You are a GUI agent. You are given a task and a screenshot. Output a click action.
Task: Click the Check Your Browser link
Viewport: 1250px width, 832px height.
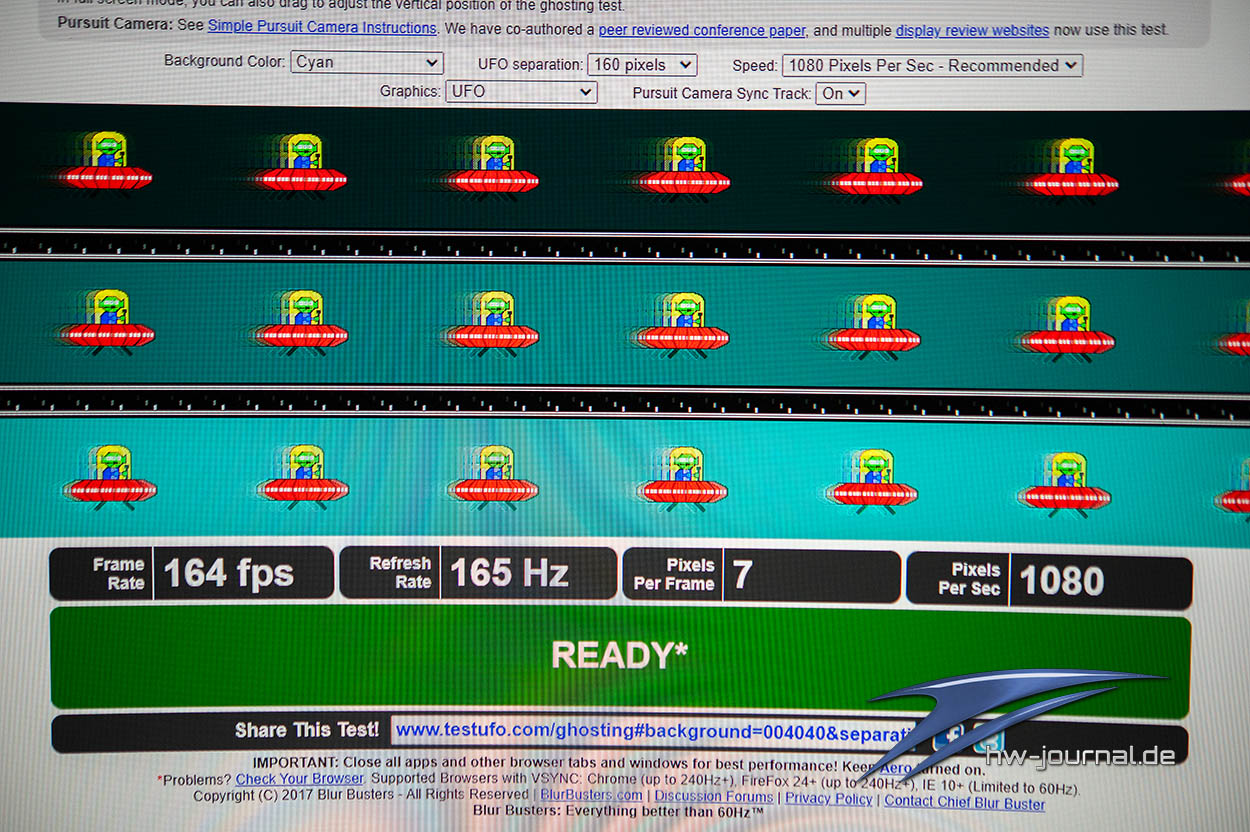[300, 779]
